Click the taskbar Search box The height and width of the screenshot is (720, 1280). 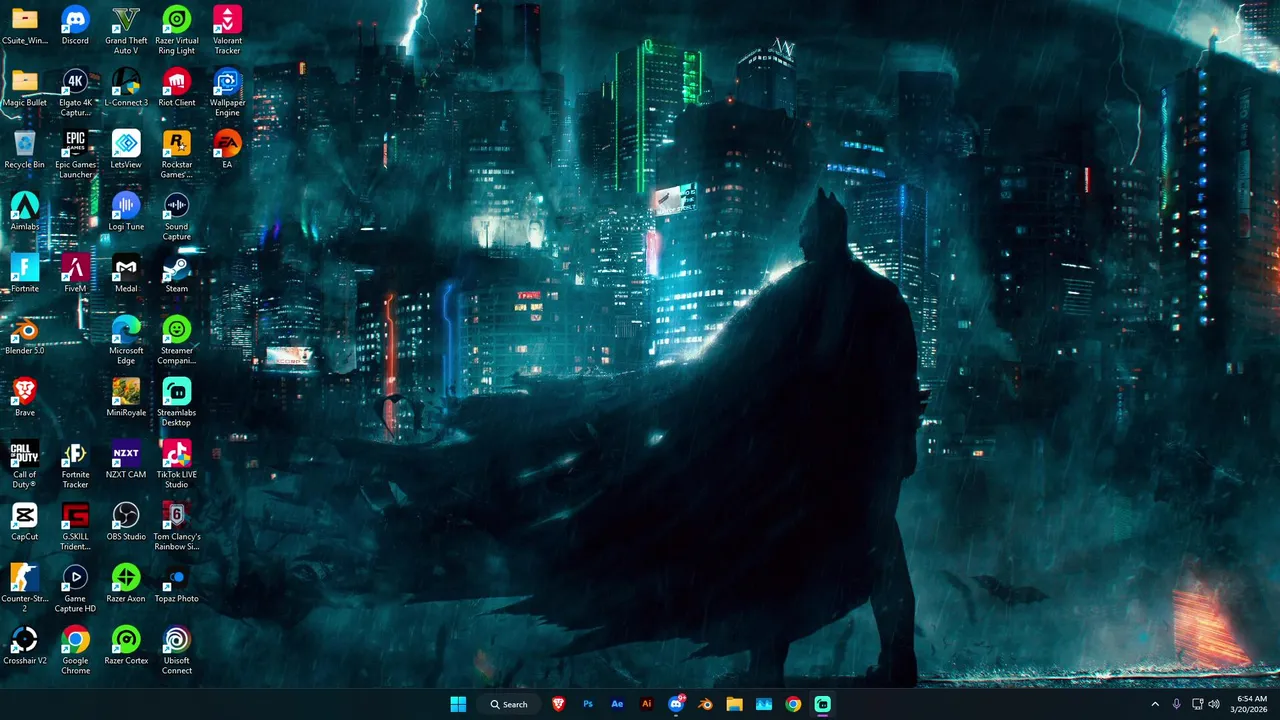point(509,704)
